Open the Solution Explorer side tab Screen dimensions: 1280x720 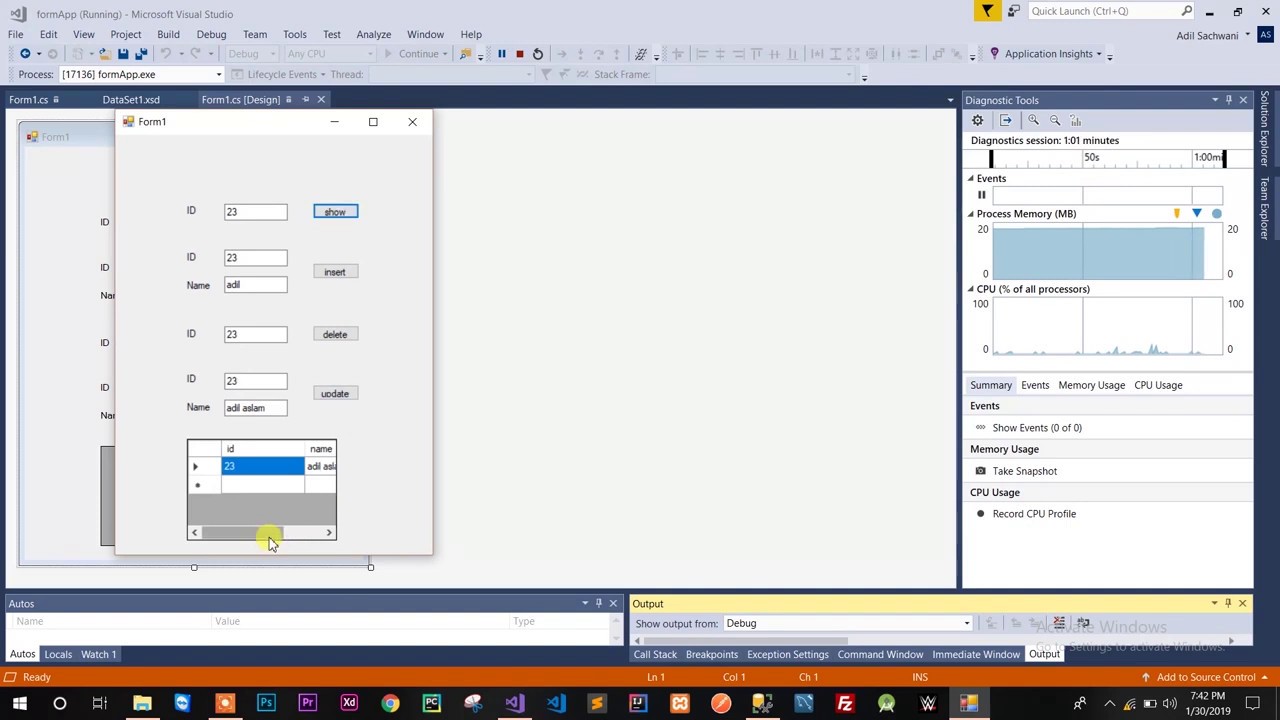pyautogui.click(x=1265, y=130)
